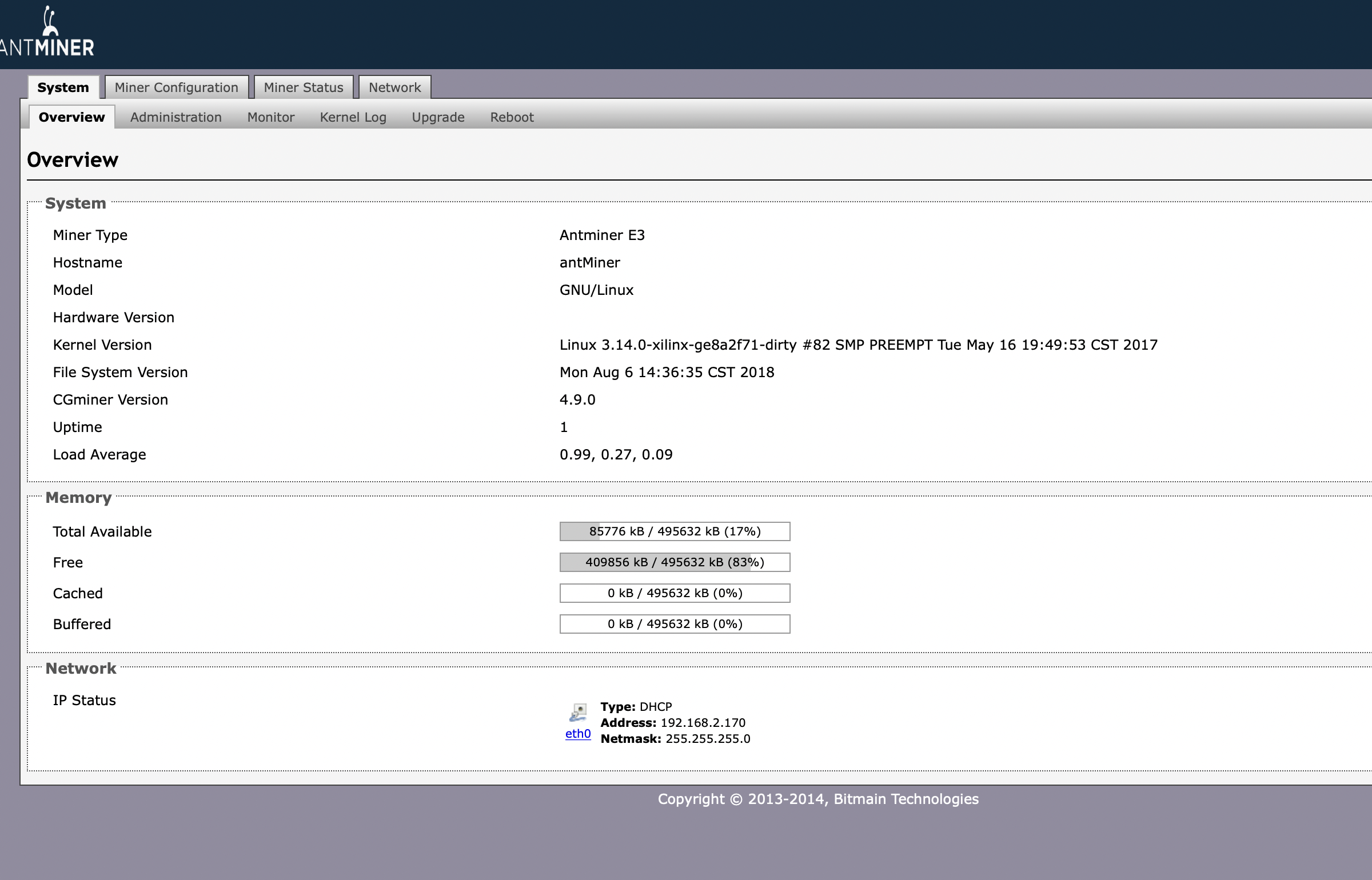Click the CGminer Version label
The width and height of the screenshot is (1372, 880).
point(110,400)
